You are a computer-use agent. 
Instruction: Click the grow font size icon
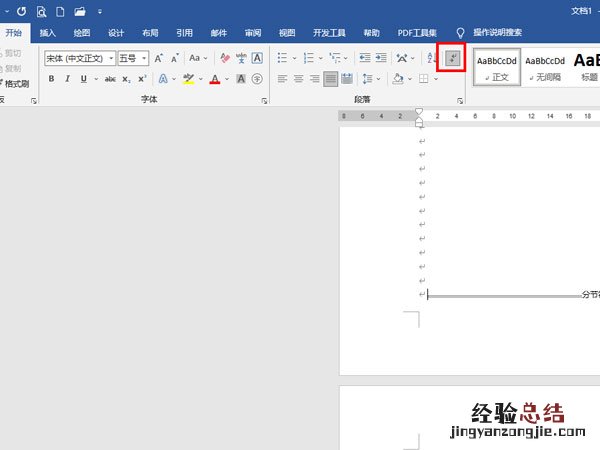[x=158, y=58]
